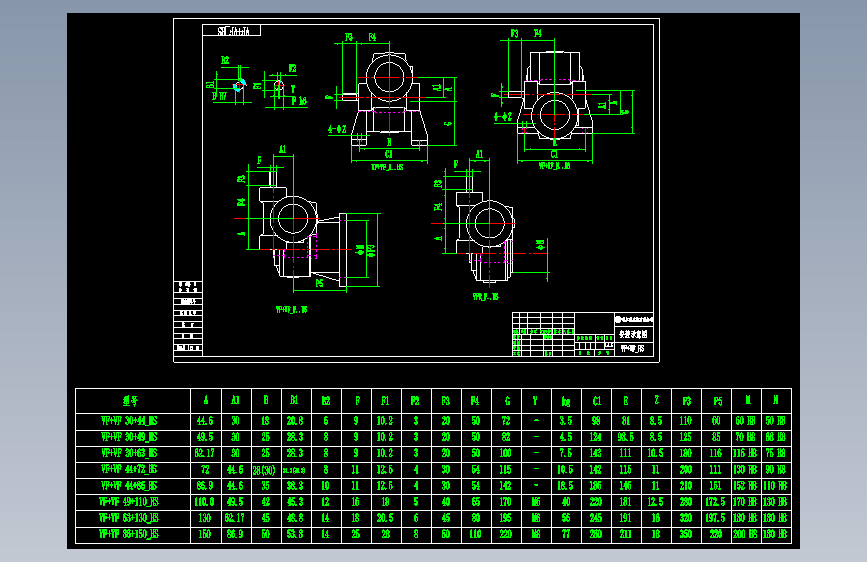867x562 pixels.
Task: Click value 245 in the C1 column
Action: [x=596, y=518]
